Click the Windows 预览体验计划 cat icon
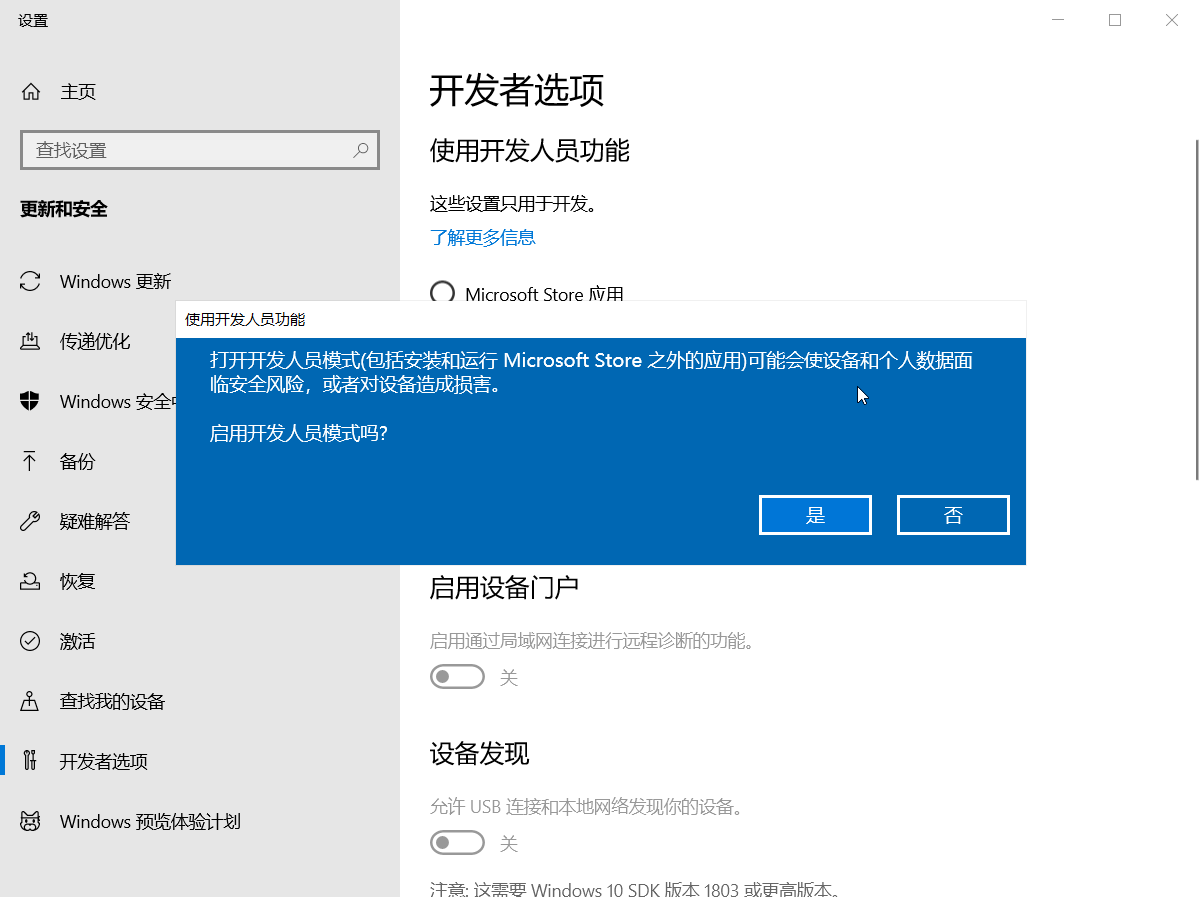This screenshot has height=897, width=1201. tap(31, 821)
